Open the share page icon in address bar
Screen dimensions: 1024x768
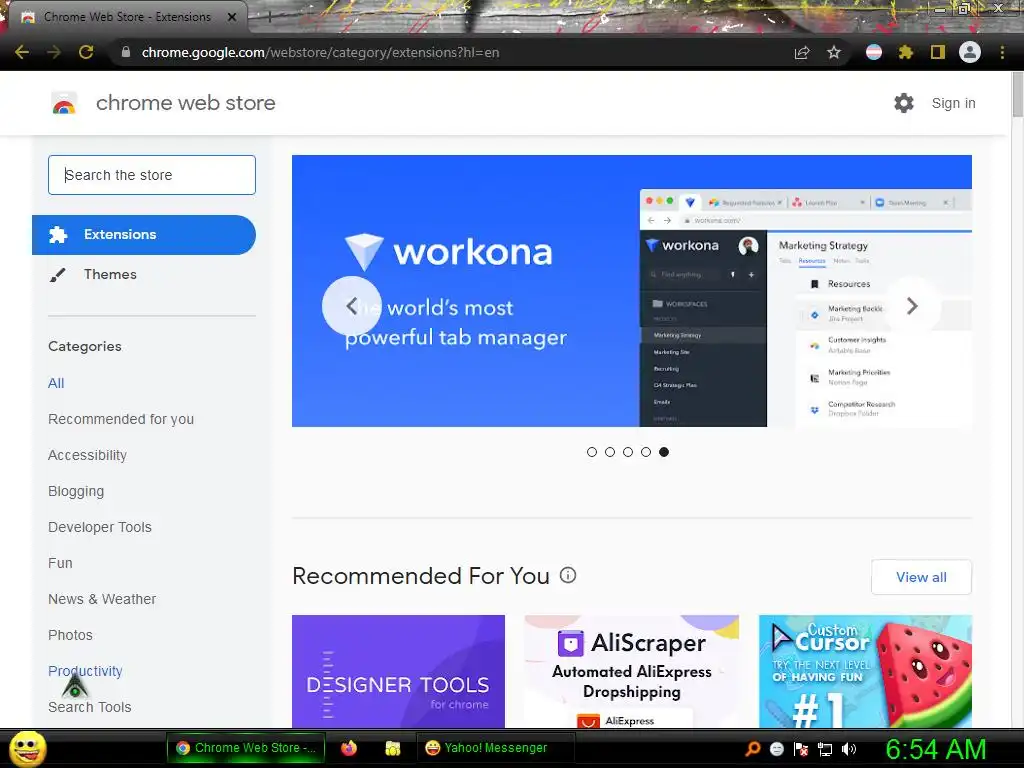802,52
